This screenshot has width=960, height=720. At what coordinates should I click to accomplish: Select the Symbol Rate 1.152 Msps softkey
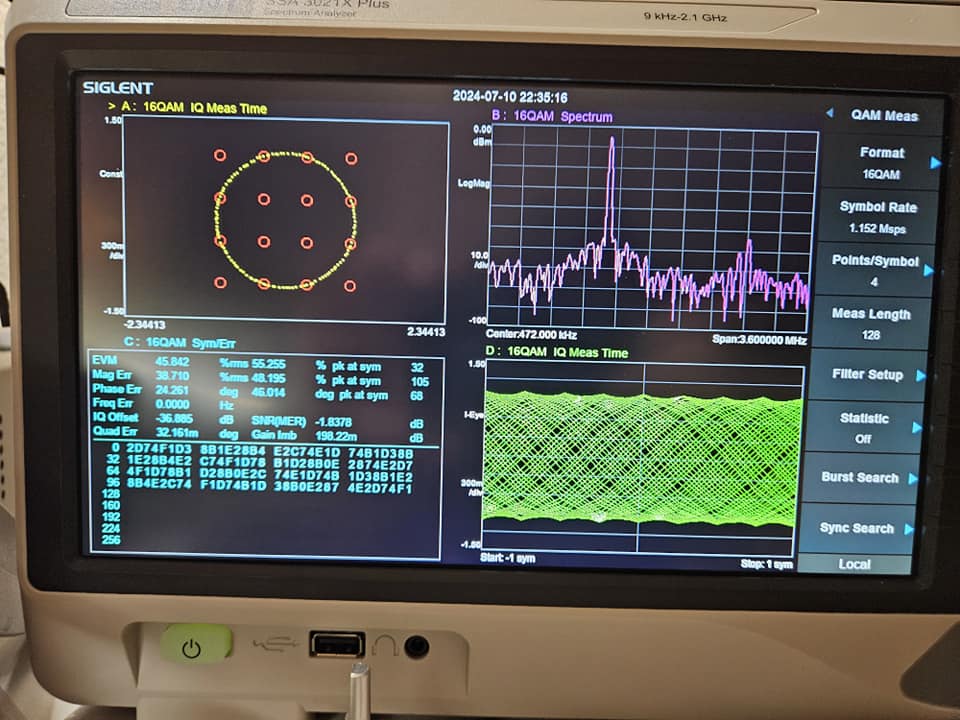point(877,217)
